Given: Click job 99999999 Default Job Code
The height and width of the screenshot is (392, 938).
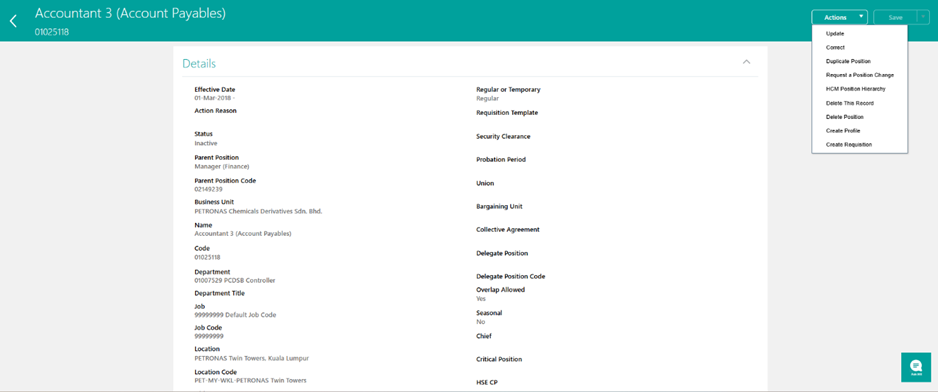Looking at the screenshot, I should click(x=235, y=315).
